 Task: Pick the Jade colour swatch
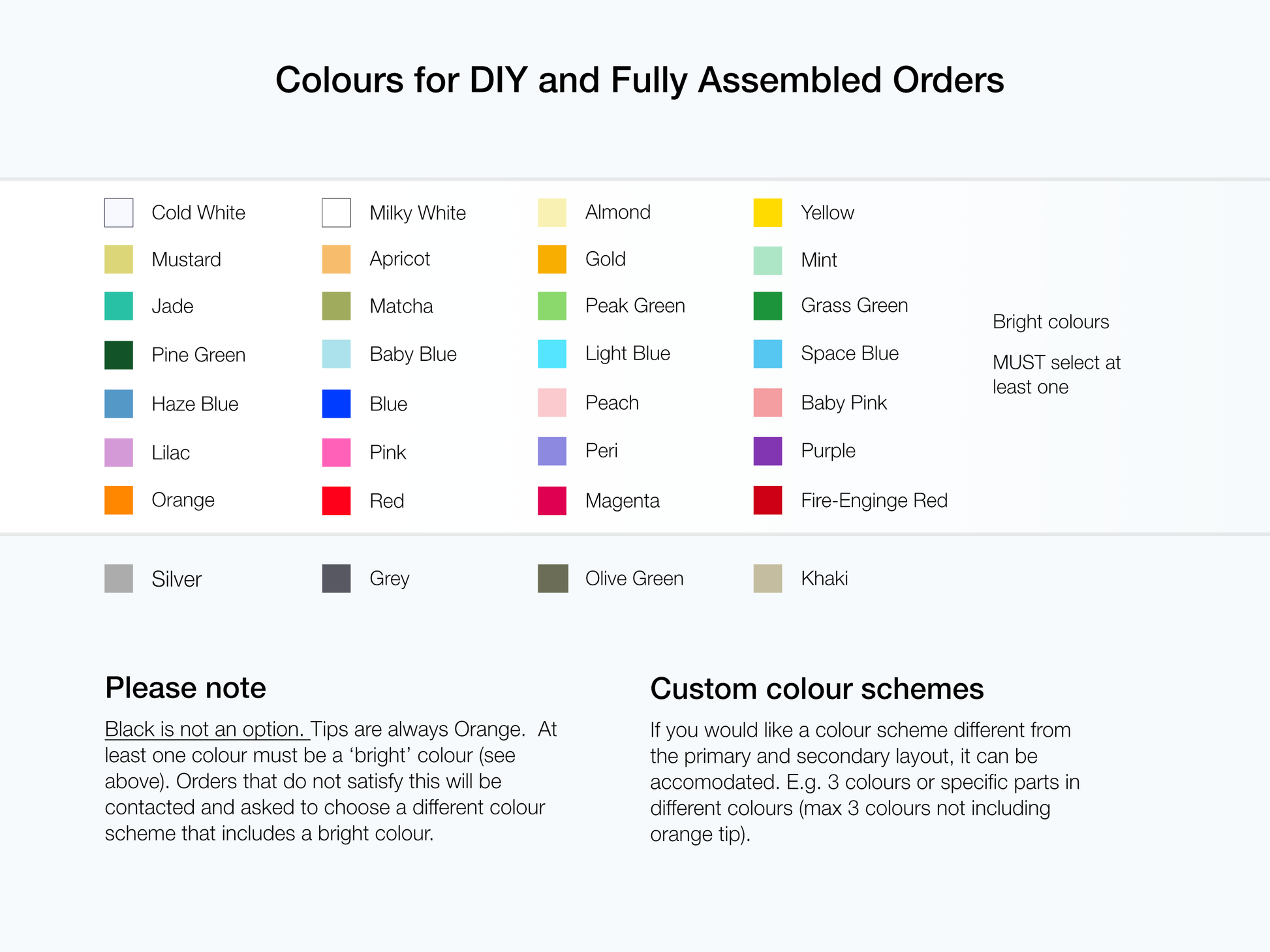click(x=119, y=306)
